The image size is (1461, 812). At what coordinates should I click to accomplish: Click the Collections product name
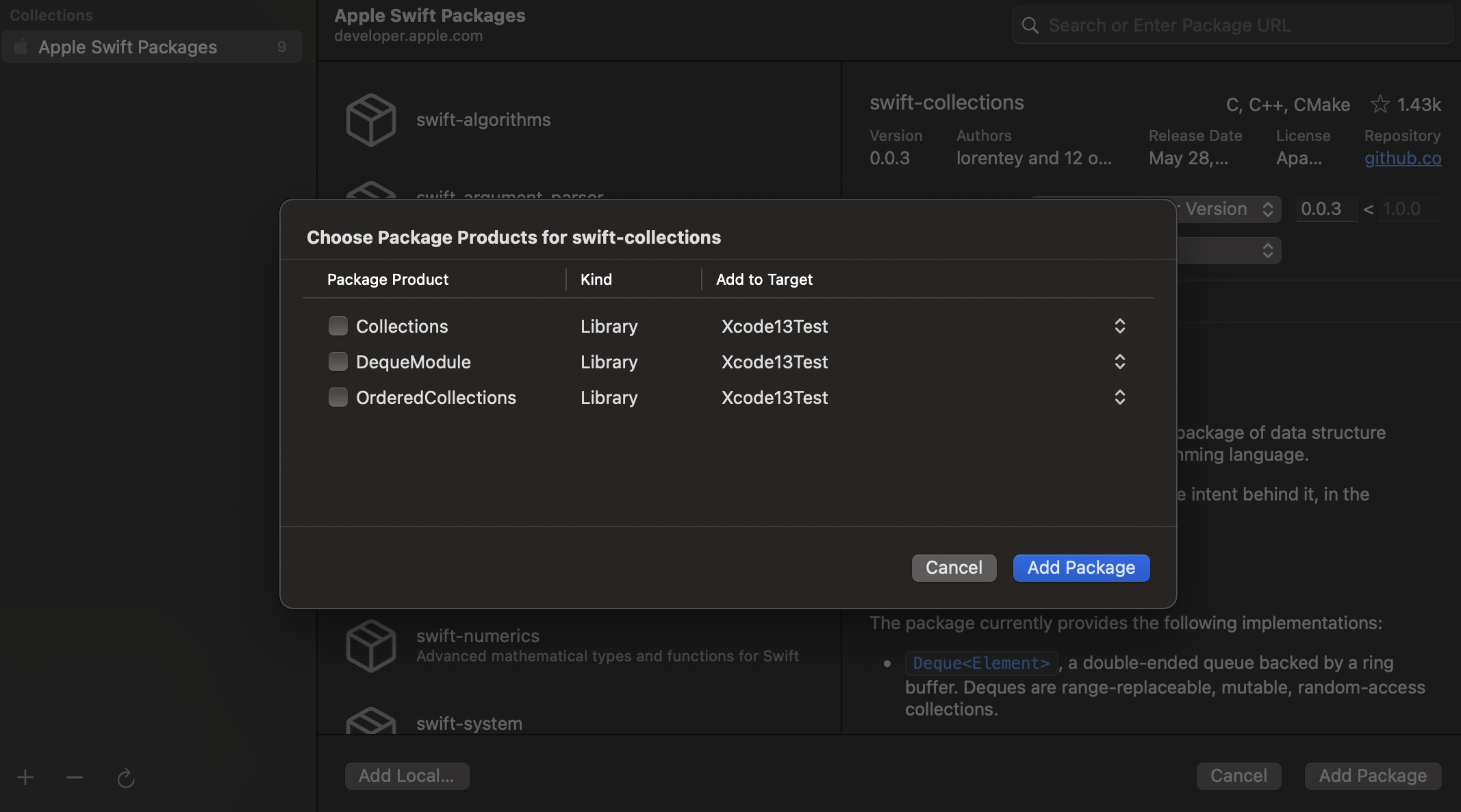coord(402,327)
